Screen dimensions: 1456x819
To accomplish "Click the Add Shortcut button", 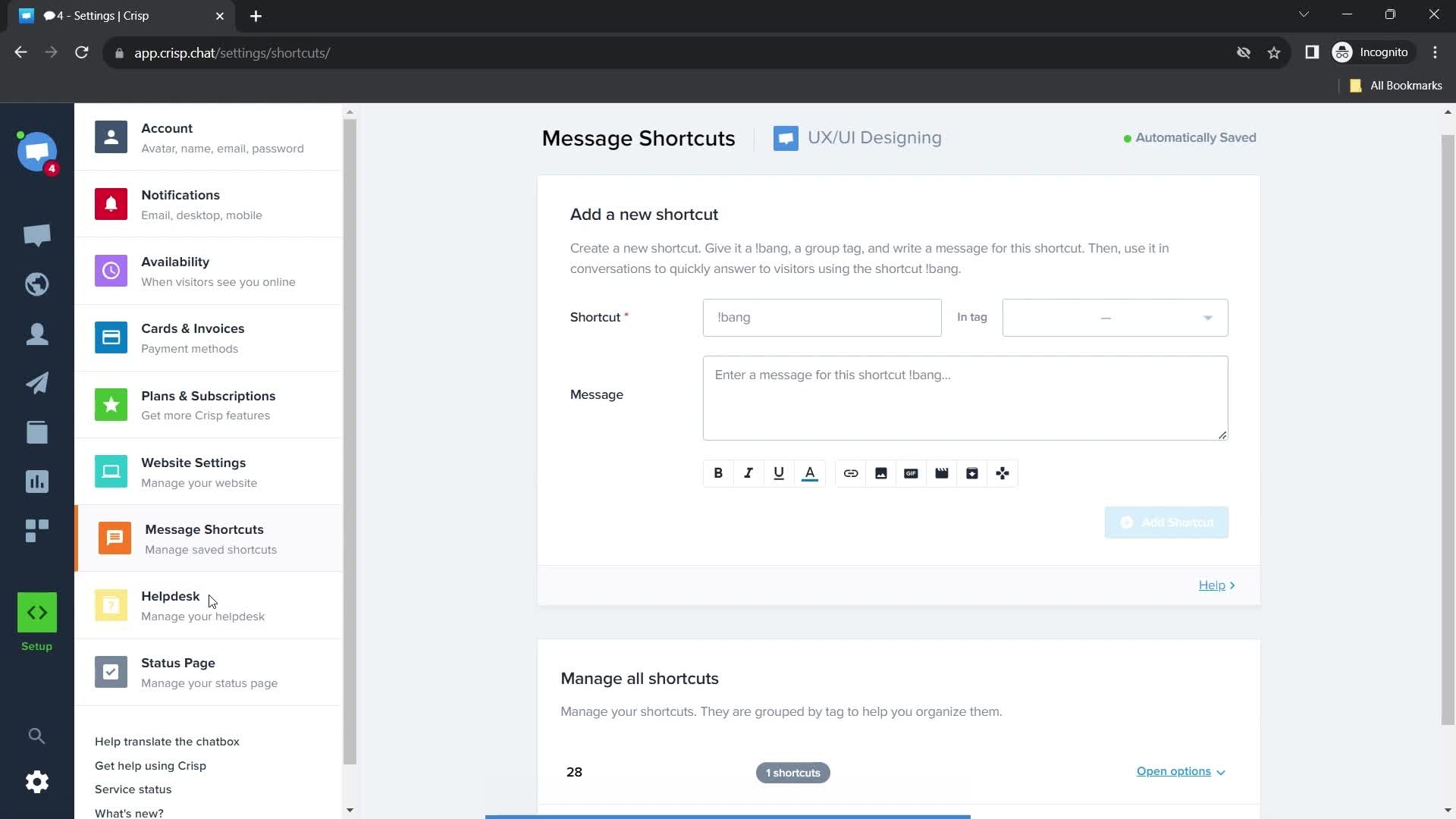I will 1167,522.
